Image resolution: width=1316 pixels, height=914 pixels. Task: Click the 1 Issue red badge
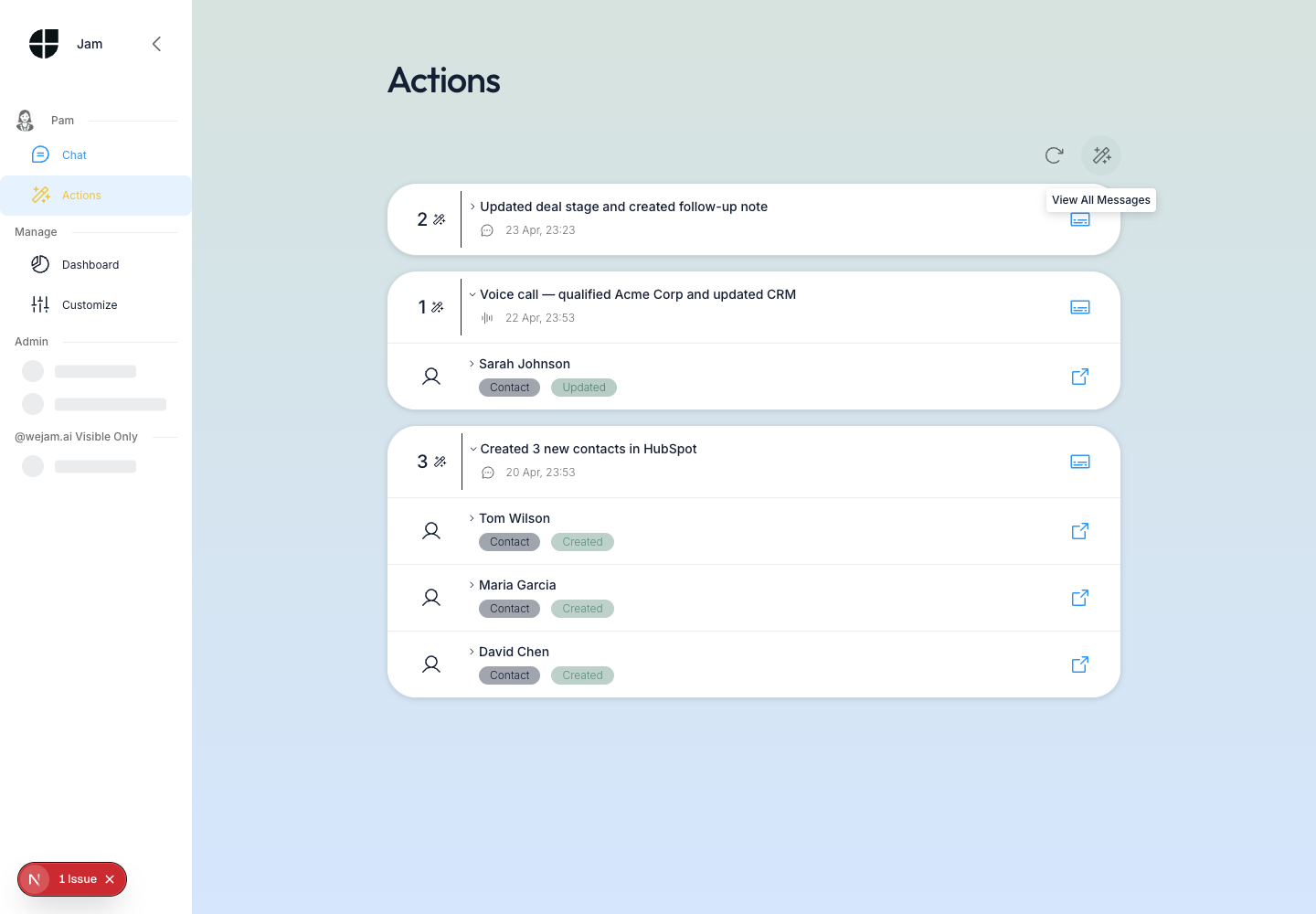pos(78,879)
